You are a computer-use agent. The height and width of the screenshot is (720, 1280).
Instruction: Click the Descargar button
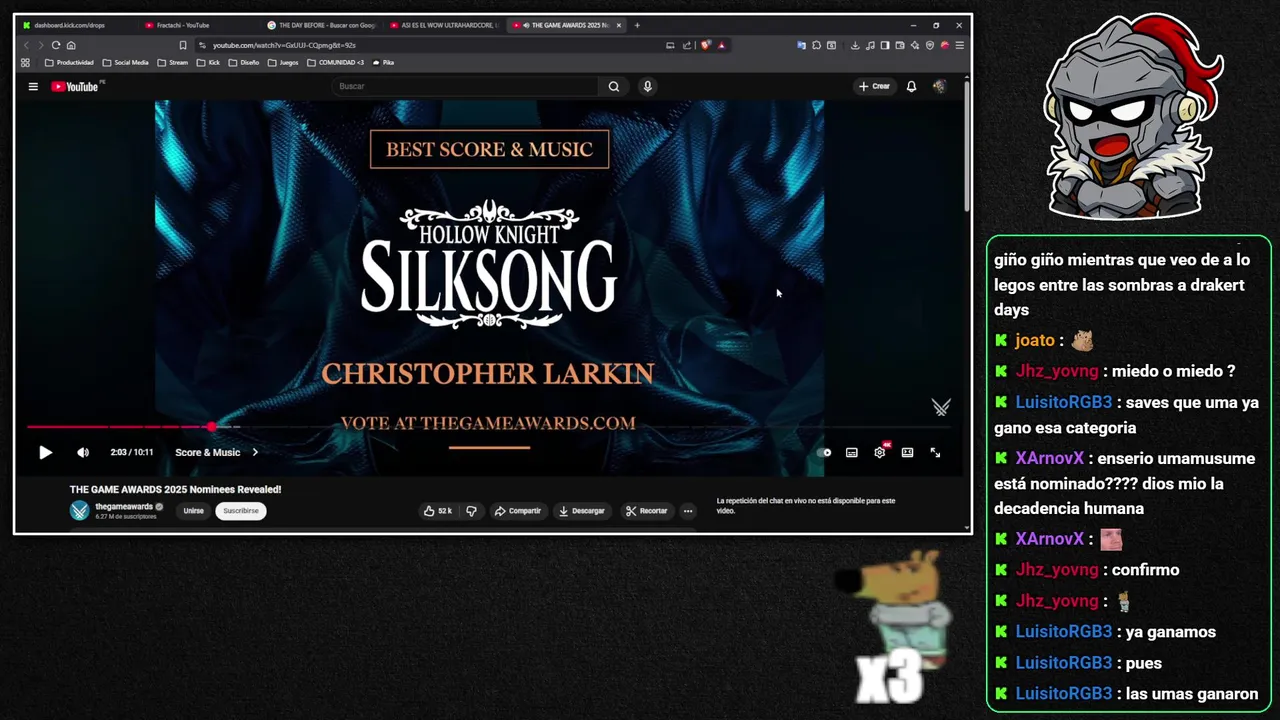582,511
